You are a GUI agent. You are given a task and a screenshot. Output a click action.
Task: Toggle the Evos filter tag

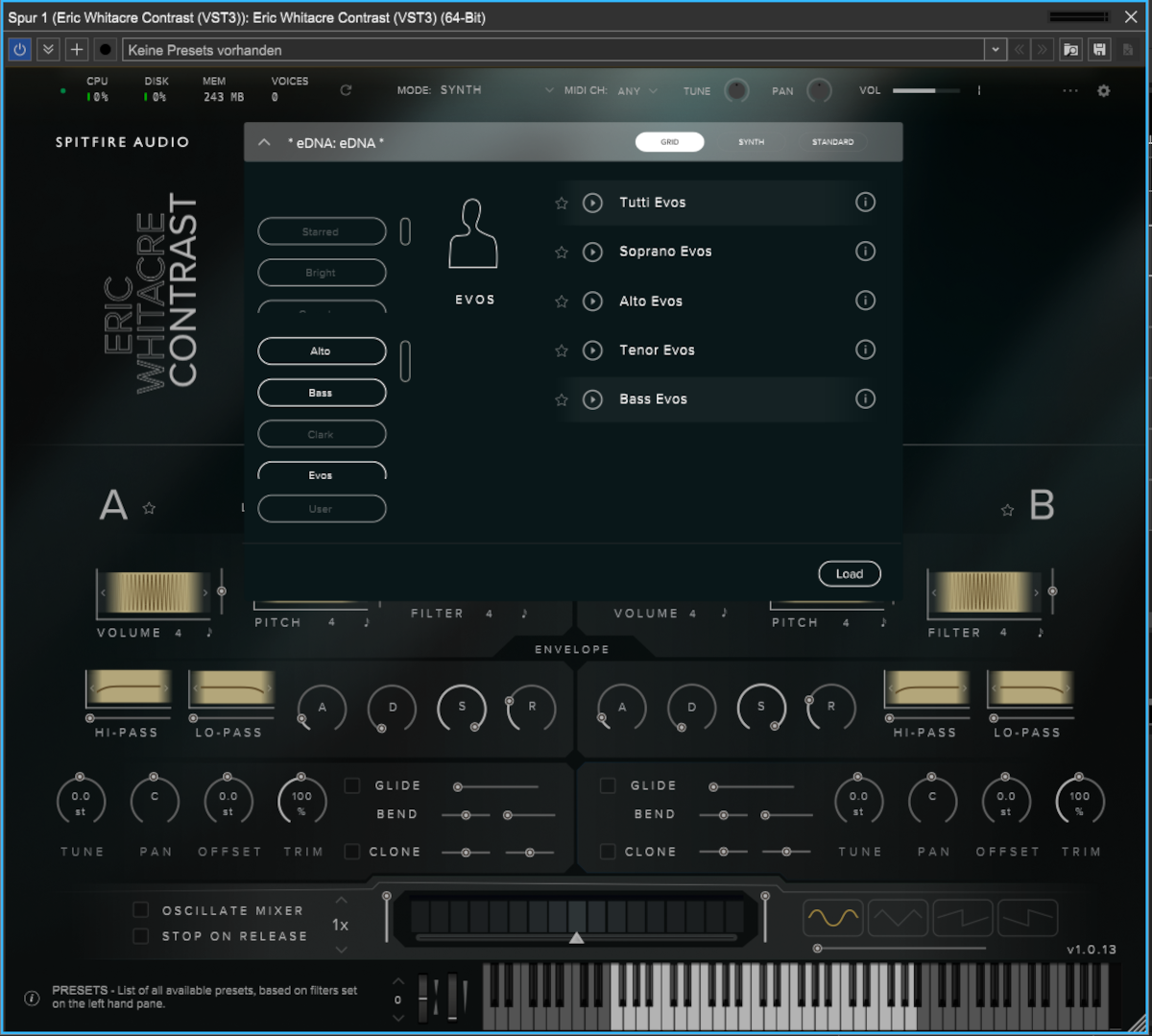click(322, 471)
